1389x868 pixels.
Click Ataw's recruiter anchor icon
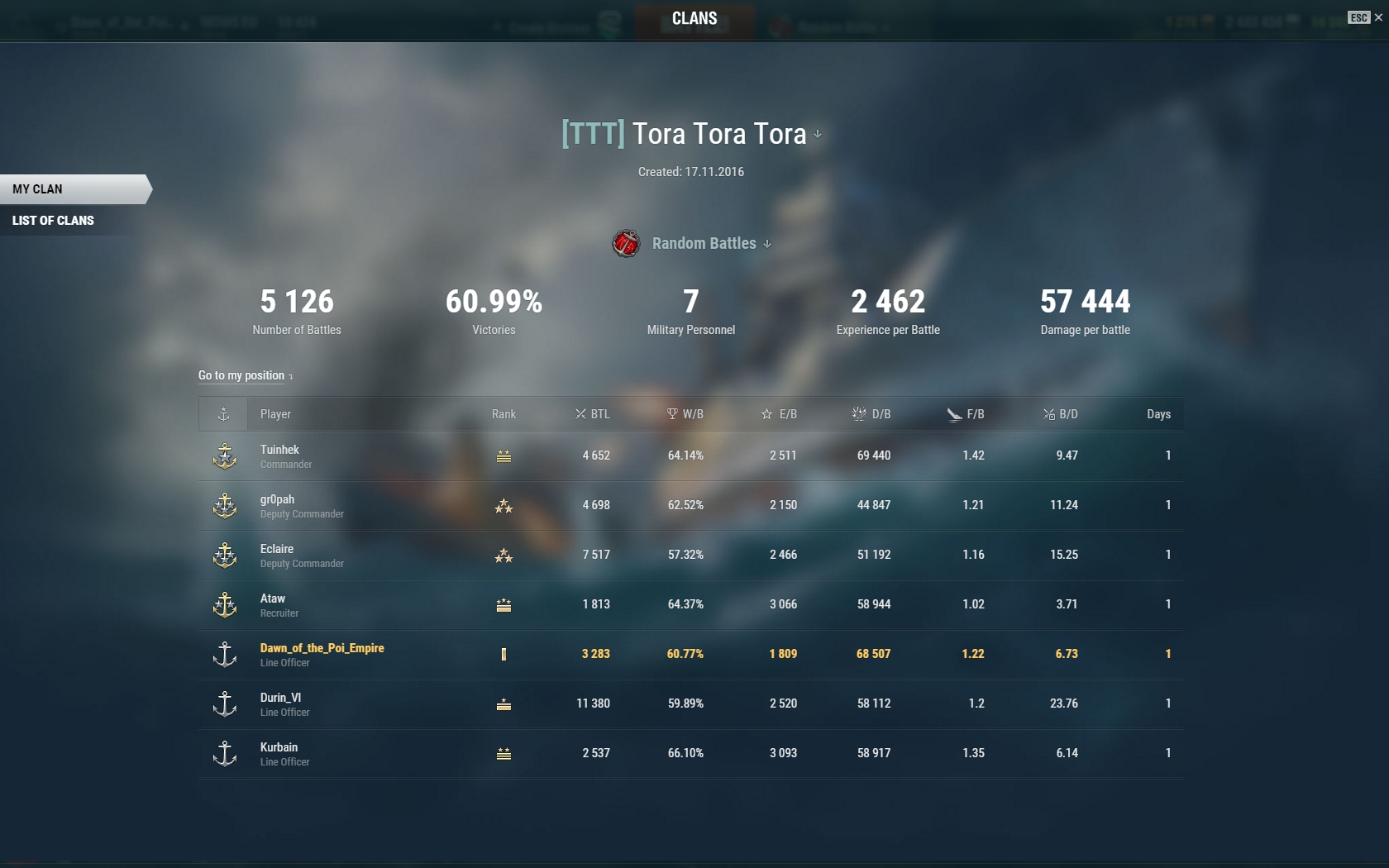[x=225, y=605]
